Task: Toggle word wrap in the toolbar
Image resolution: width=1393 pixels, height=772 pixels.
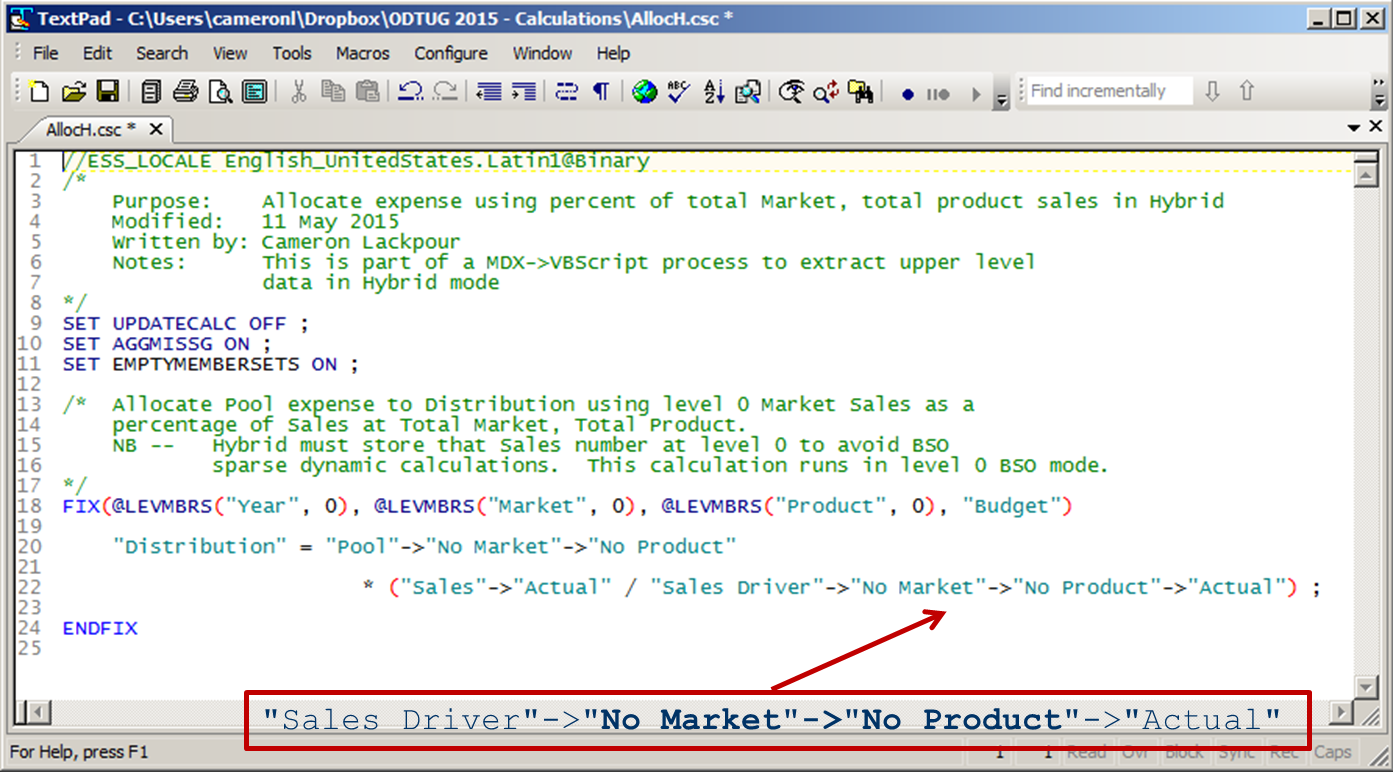Action: [567, 92]
